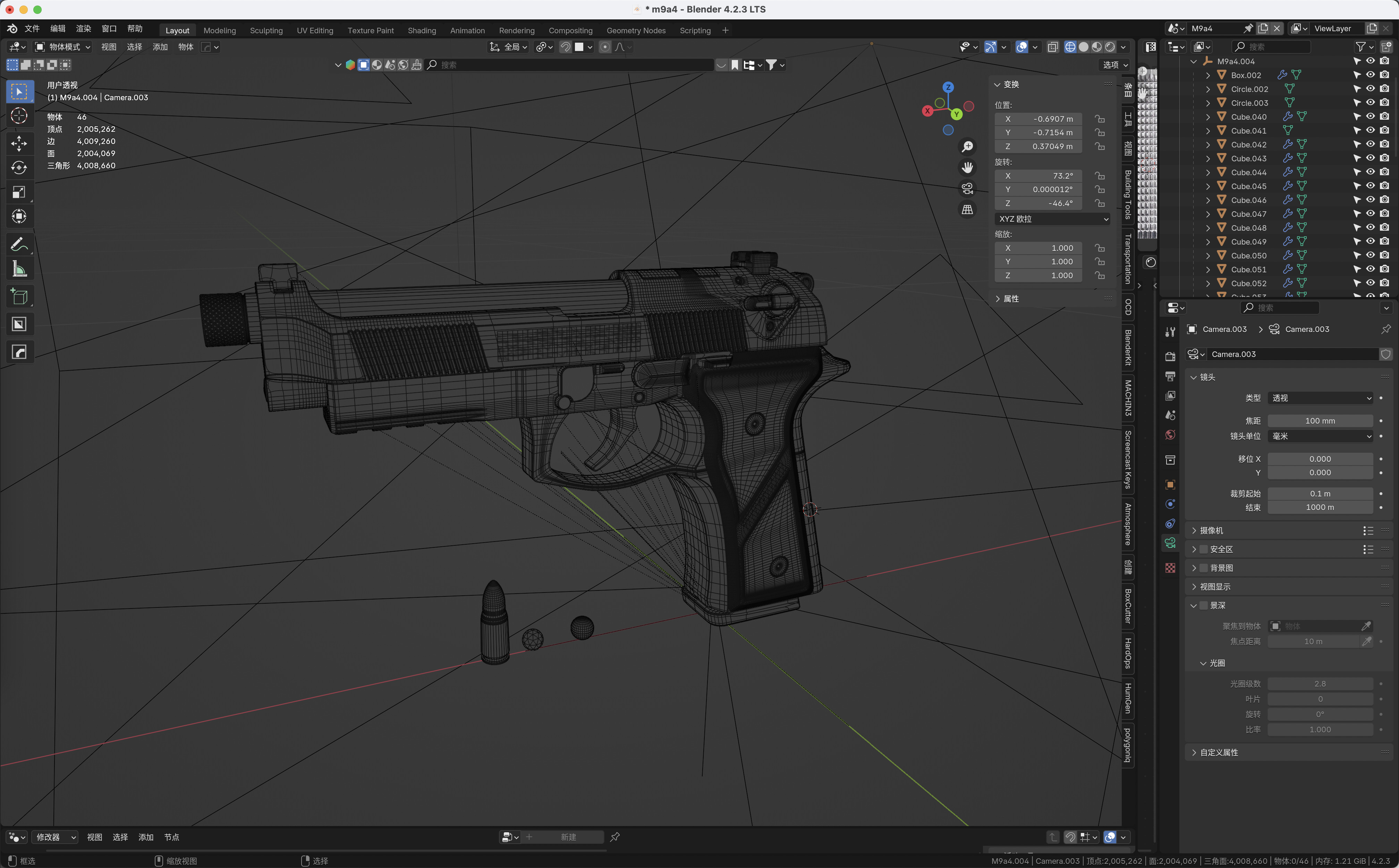
Task: Open the rotation mode XYZ 欧拉 dropdown
Action: [x=1052, y=219]
